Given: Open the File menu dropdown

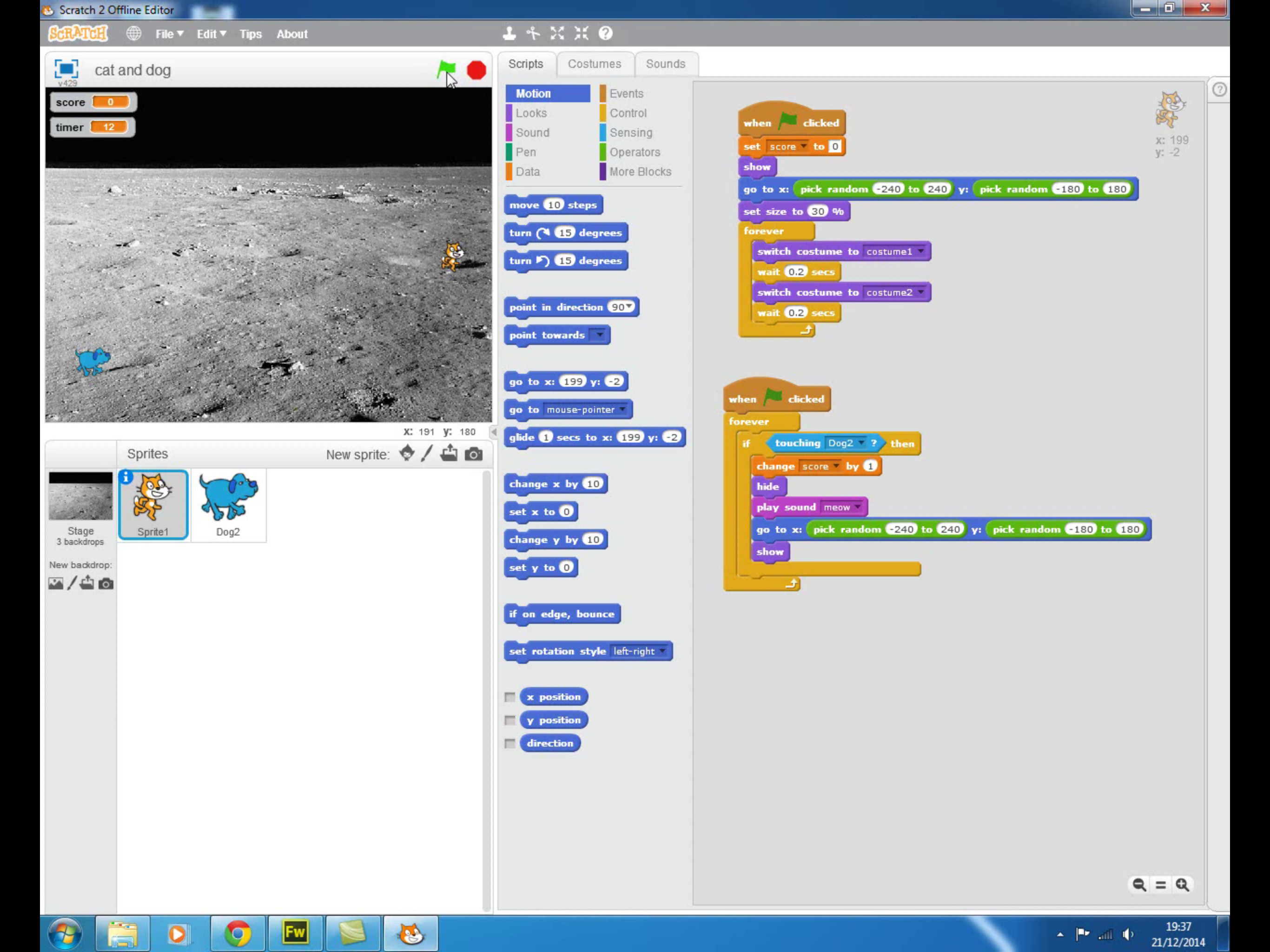Looking at the screenshot, I should click(x=169, y=34).
